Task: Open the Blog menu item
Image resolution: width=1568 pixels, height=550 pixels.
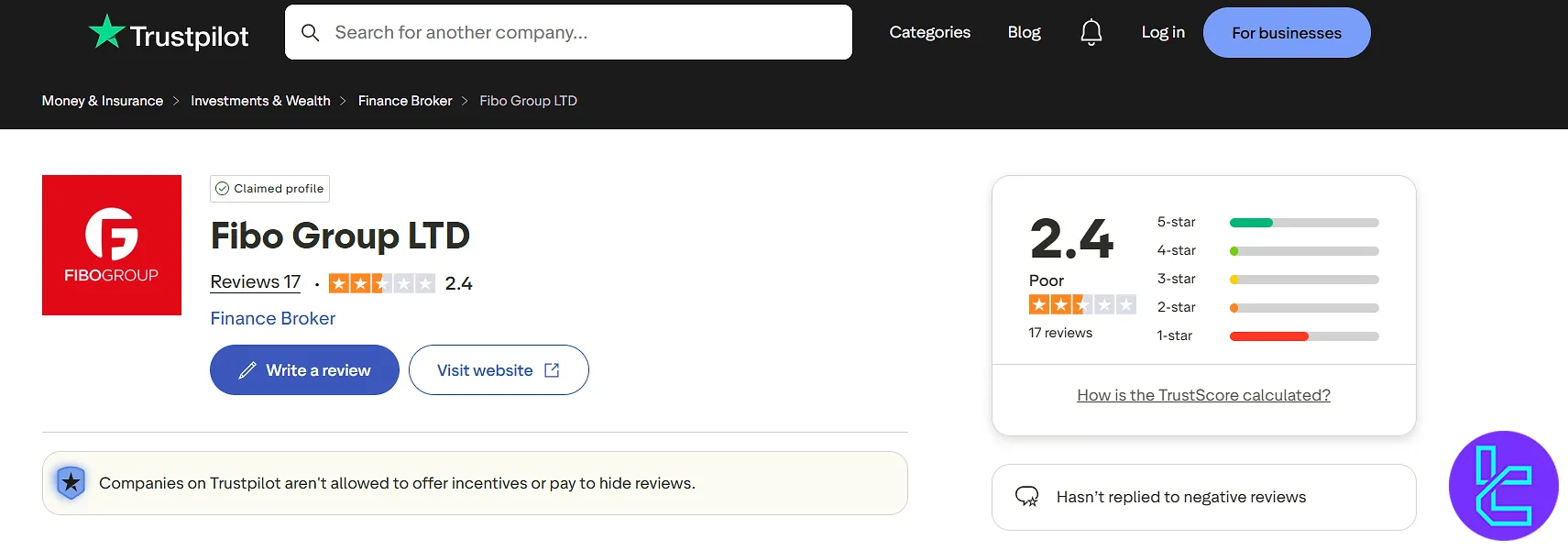Action: [x=1024, y=33]
